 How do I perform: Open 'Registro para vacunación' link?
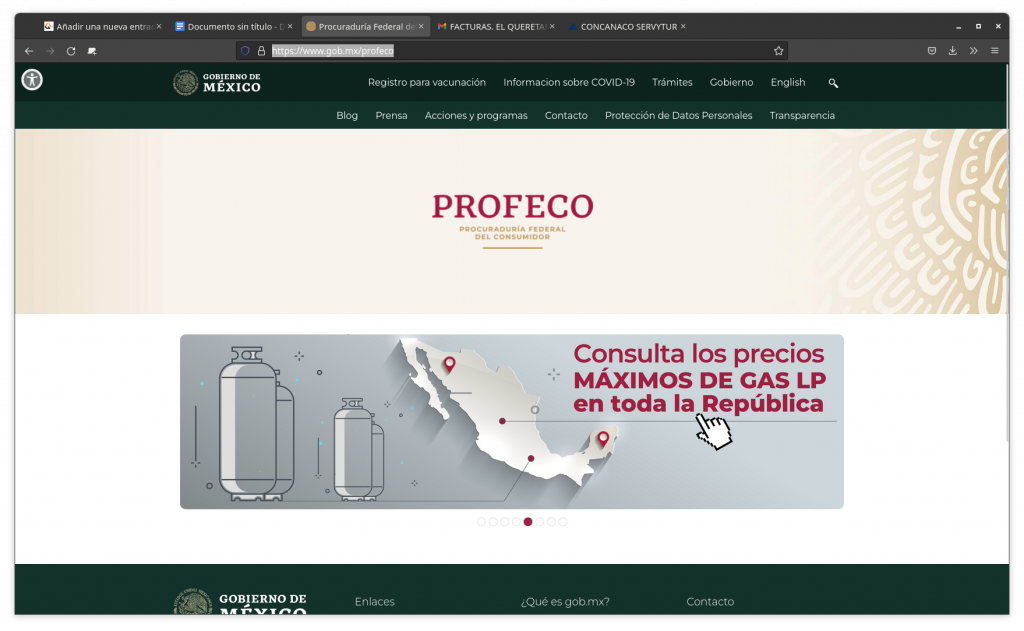click(x=426, y=82)
